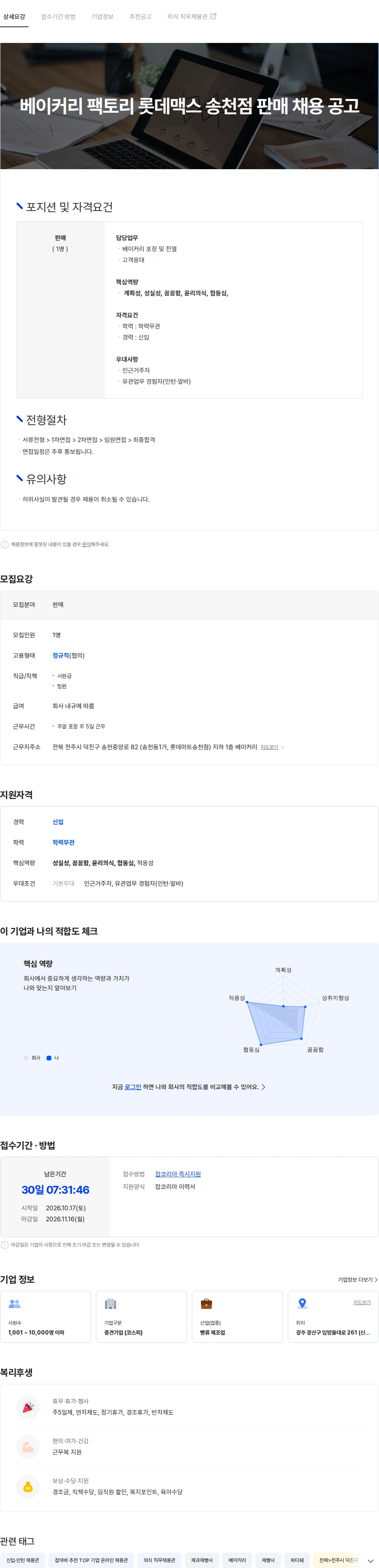Click the remaining time 30일 07:31:46
This screenshot has height=1568, width=379.
click(x=55, y=1190)
